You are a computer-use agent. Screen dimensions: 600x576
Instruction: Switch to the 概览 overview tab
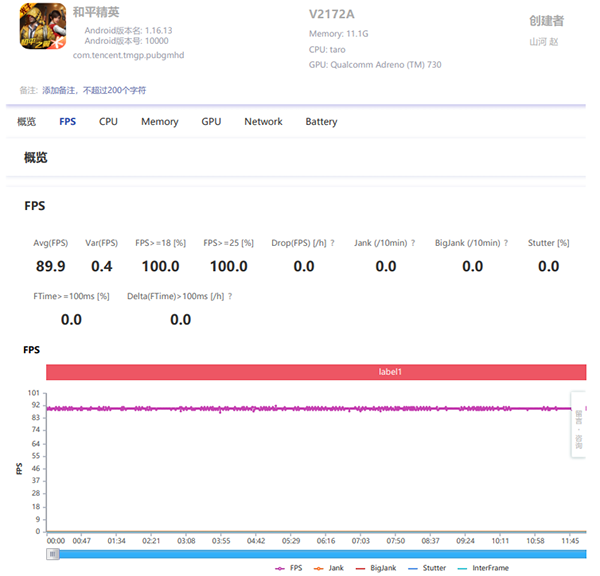[26, 122]
